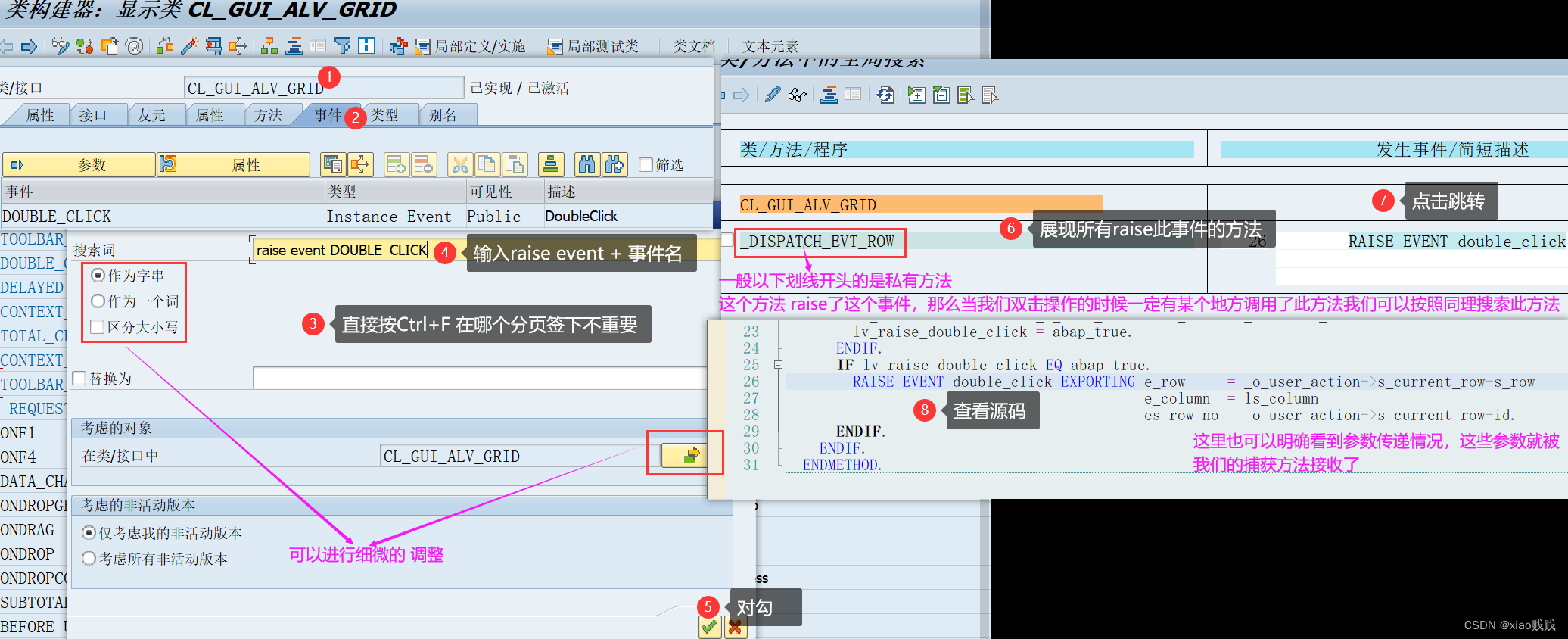Screen dimensions: 1568x639
Task: Click the 局部定义/实施 button
Action: pyautogui.click(x=471, y=47)
